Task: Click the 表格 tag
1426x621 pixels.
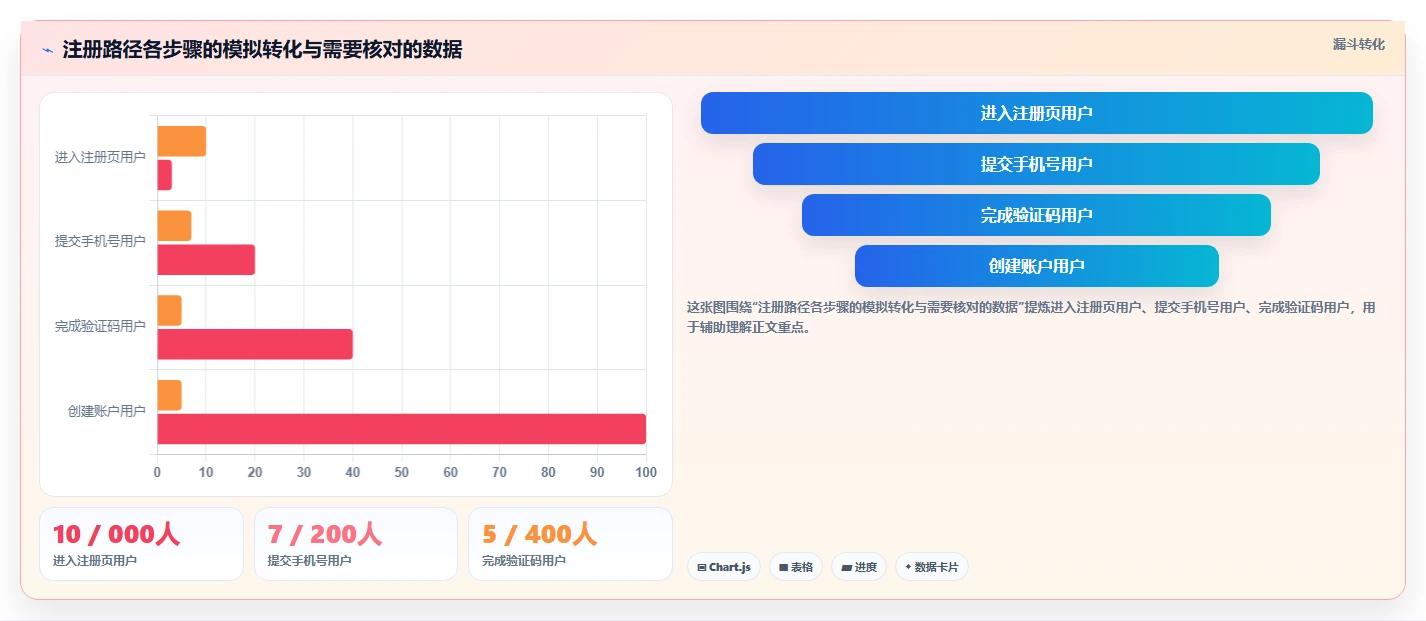Action: click(x=796, y=567)
